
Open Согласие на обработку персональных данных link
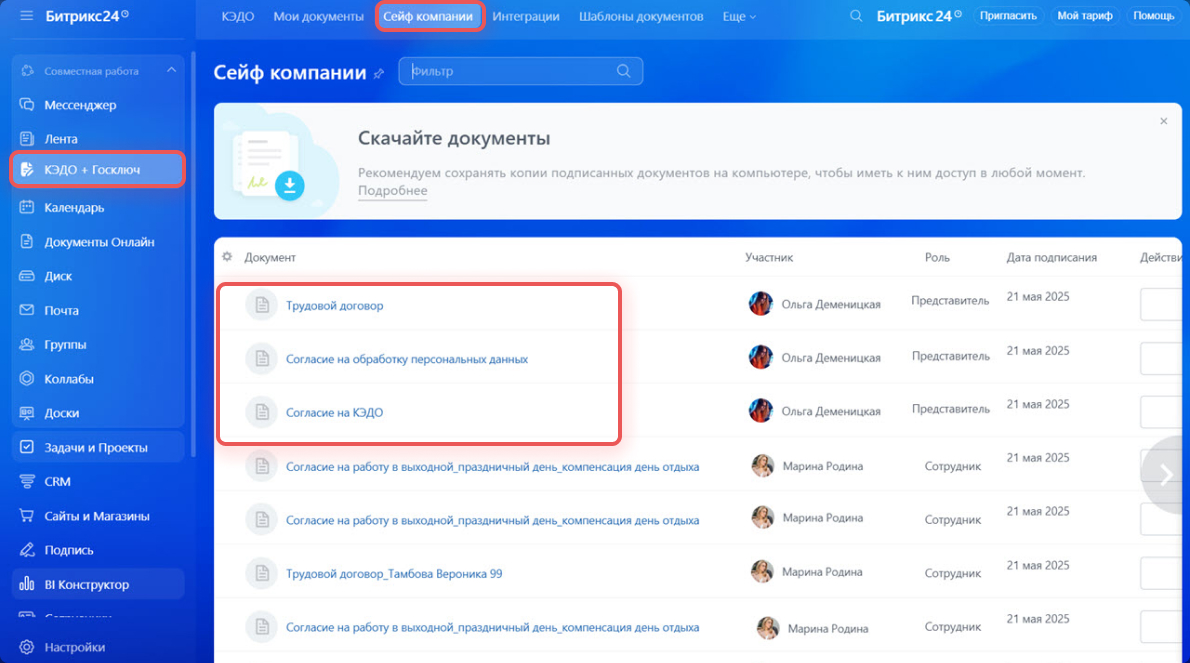(x=407, y=360)
